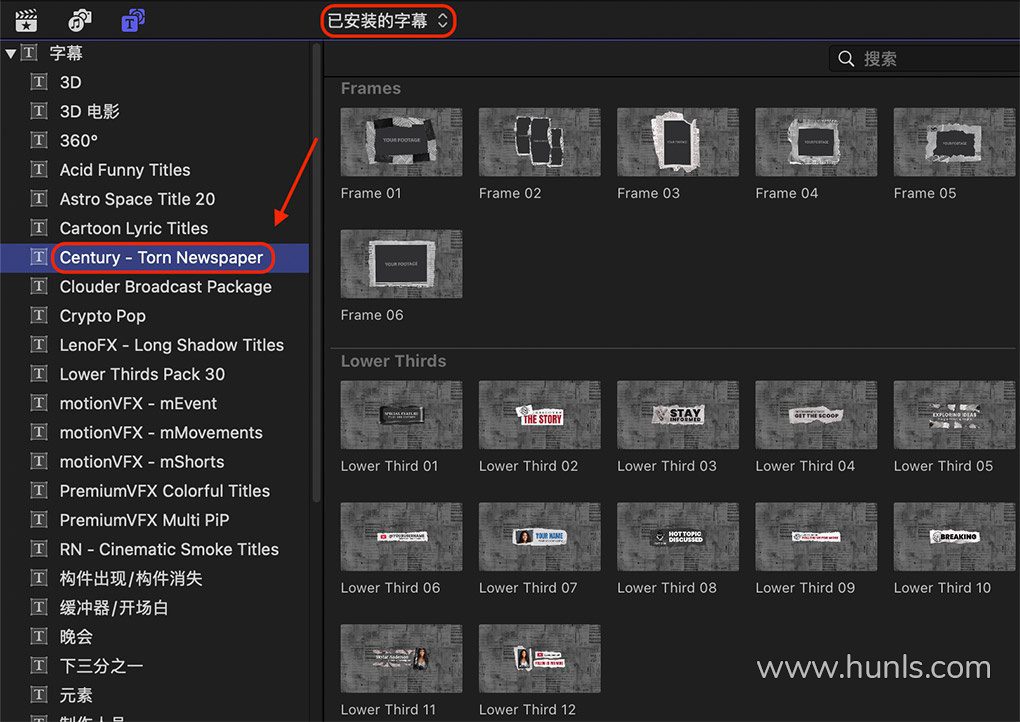Select 缓冲器/开场白 category

114,608
